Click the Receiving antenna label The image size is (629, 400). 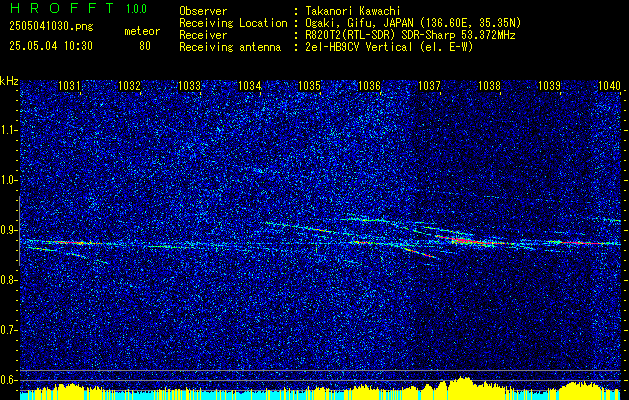pos(230,47)
